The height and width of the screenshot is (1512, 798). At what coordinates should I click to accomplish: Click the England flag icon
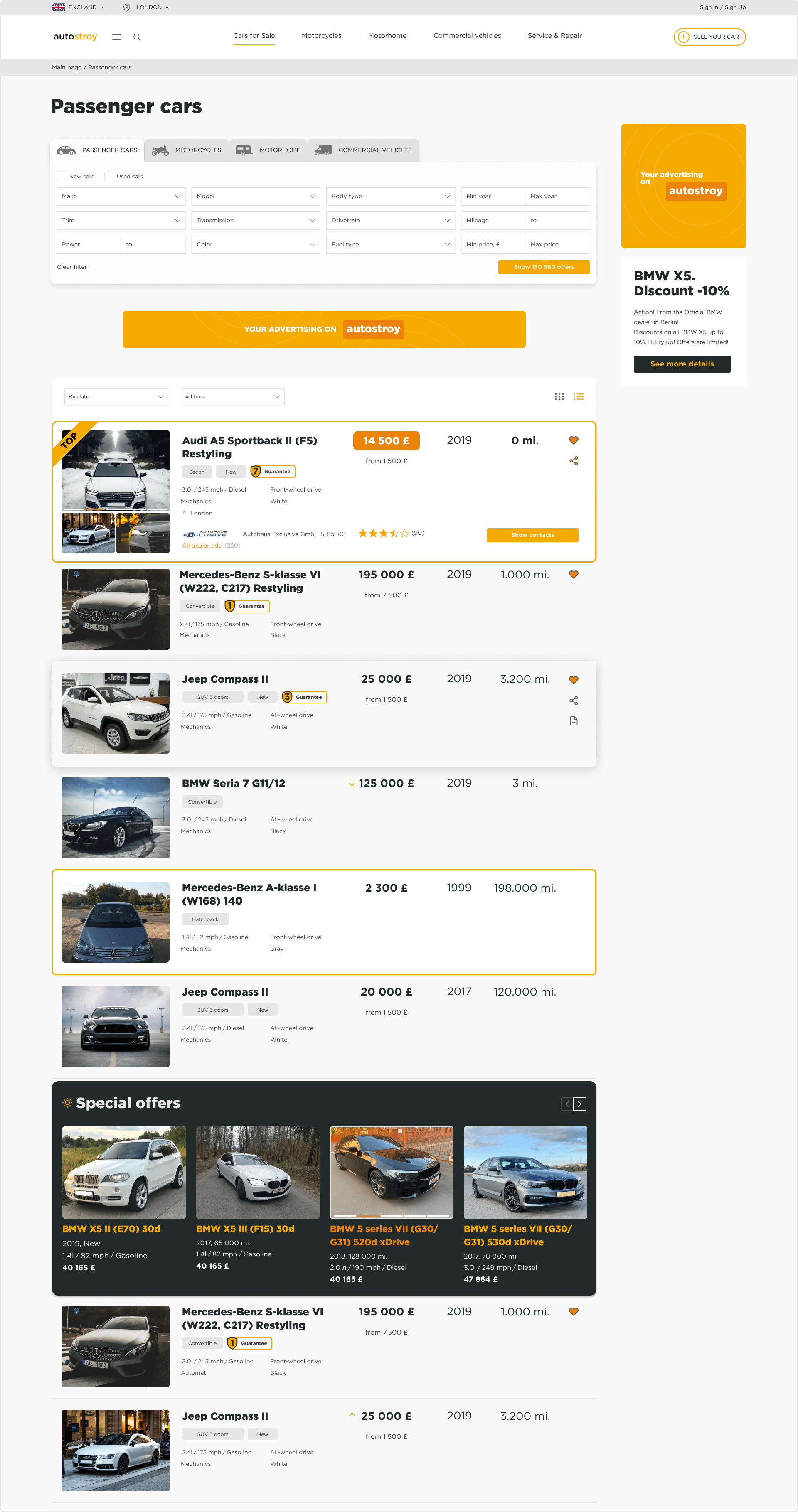[x=58, y=7]
